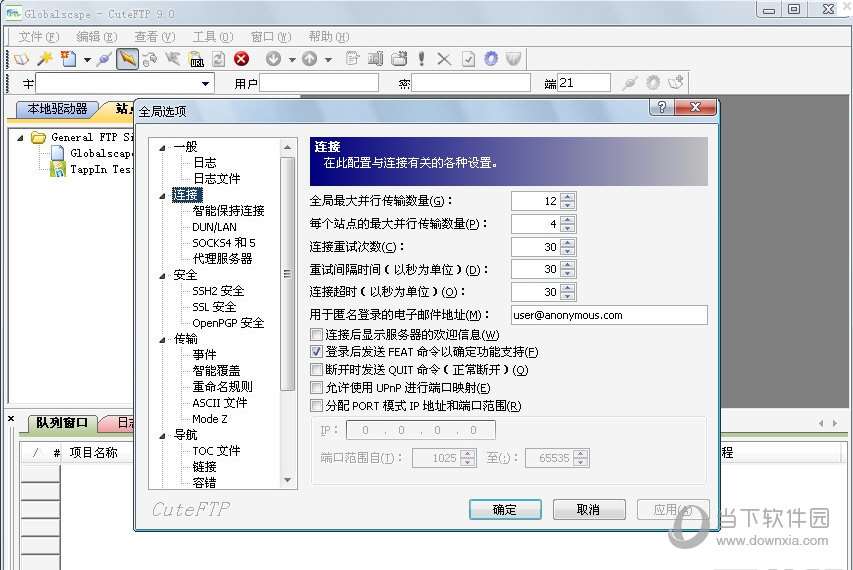Image resolution: width=853 pixels, height=570 pixels.
Task: Click the options tree scrollbar down arrow
Action: click(288, 480)
